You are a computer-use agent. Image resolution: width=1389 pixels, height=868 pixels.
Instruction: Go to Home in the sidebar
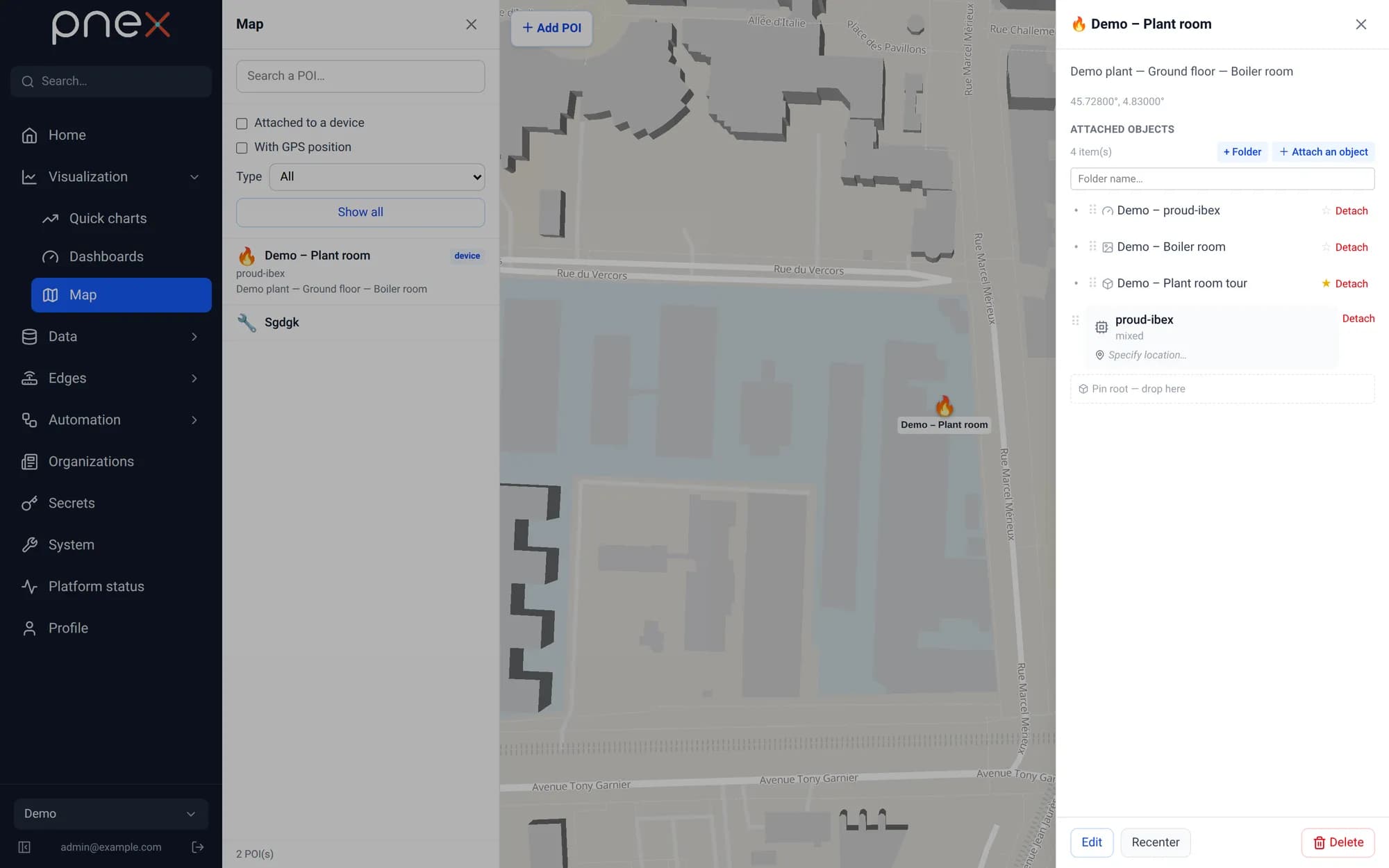[111, 135]
